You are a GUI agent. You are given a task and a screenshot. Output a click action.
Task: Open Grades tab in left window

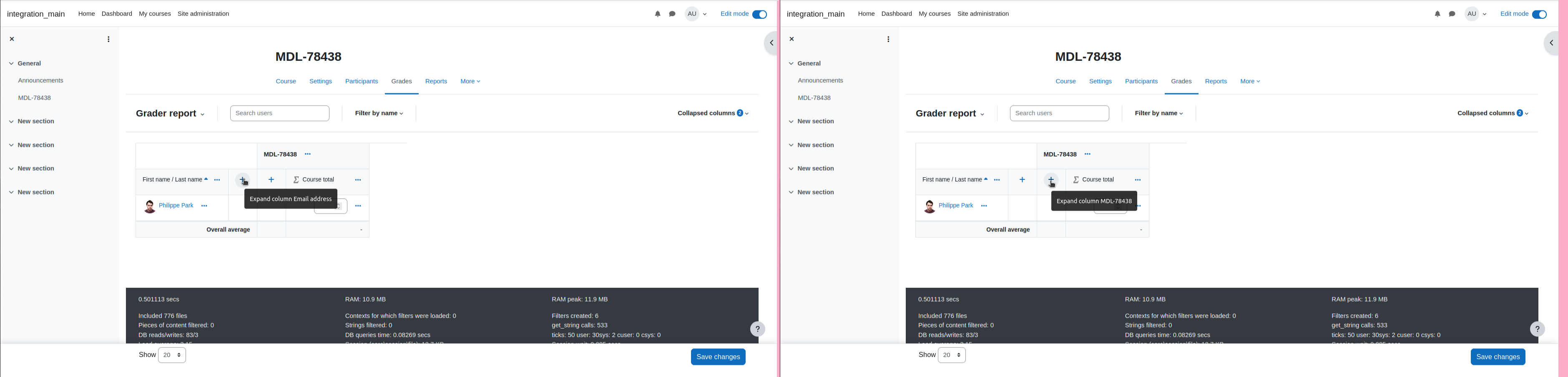402,82
